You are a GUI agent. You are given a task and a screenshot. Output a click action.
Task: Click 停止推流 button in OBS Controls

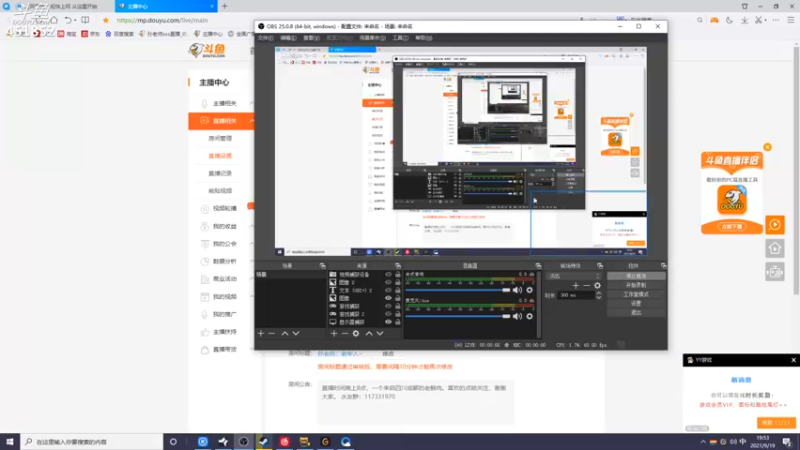click(636, 276)
